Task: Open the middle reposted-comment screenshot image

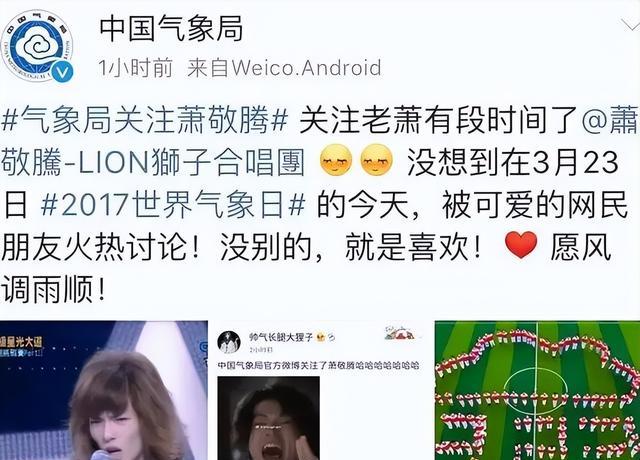Action: tap(321, 391)
